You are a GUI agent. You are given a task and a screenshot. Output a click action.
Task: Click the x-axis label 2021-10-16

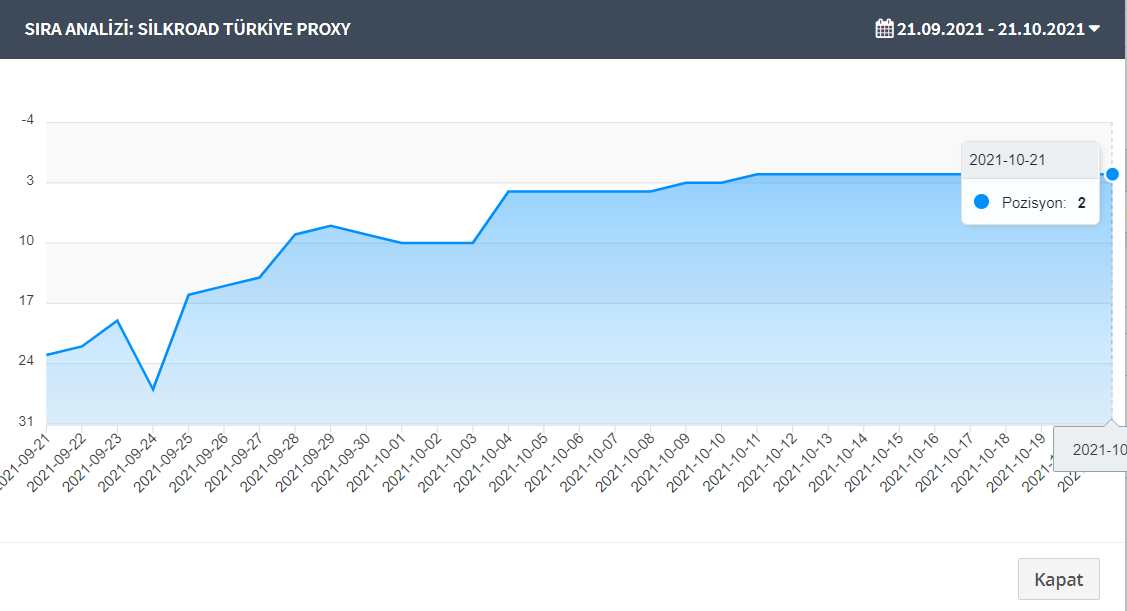pyautogui.click(x=908, y=461)
